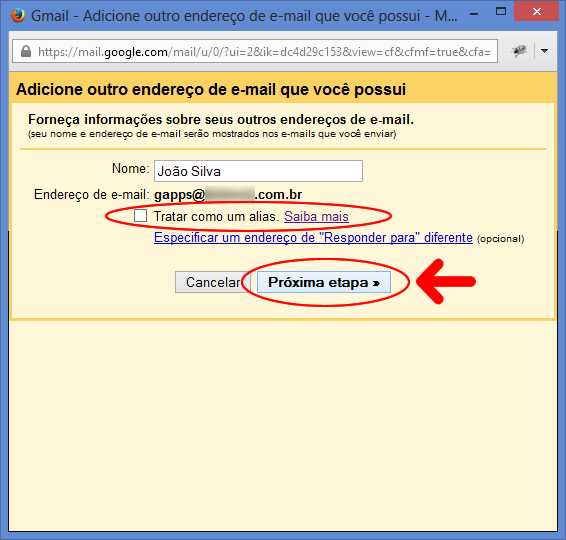This screenshot has width=566, height=540.
Task: Click the 'Nome:' field label
Action: tap(130, 169)
